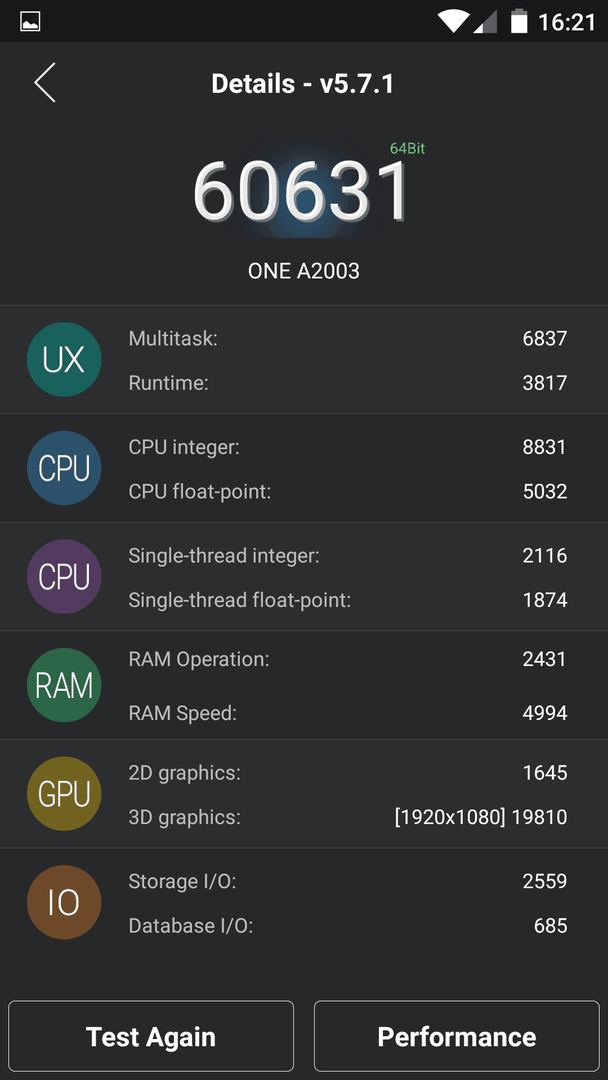608x1080 pixels.
Task: Select the Database I/O score row
Action: [x=348, y=926]
